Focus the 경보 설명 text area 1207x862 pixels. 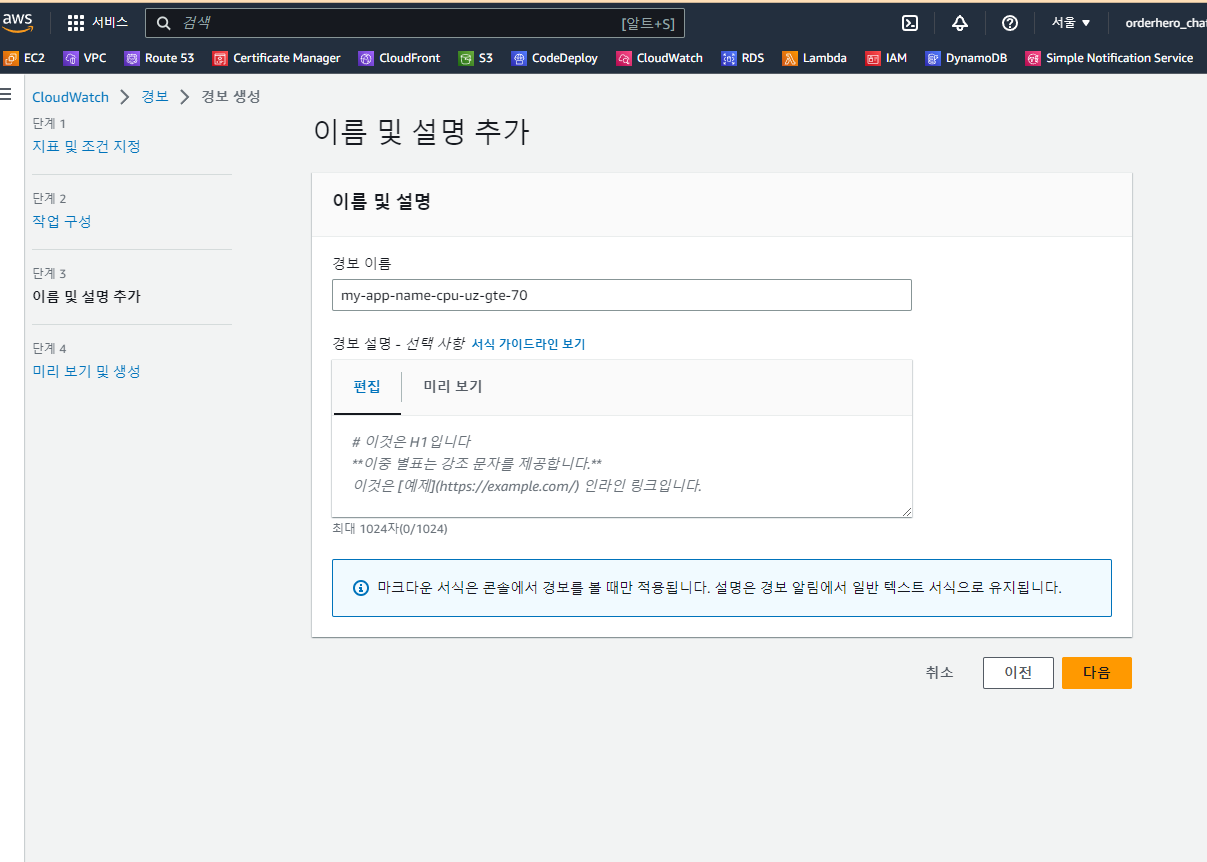(622, 466)
